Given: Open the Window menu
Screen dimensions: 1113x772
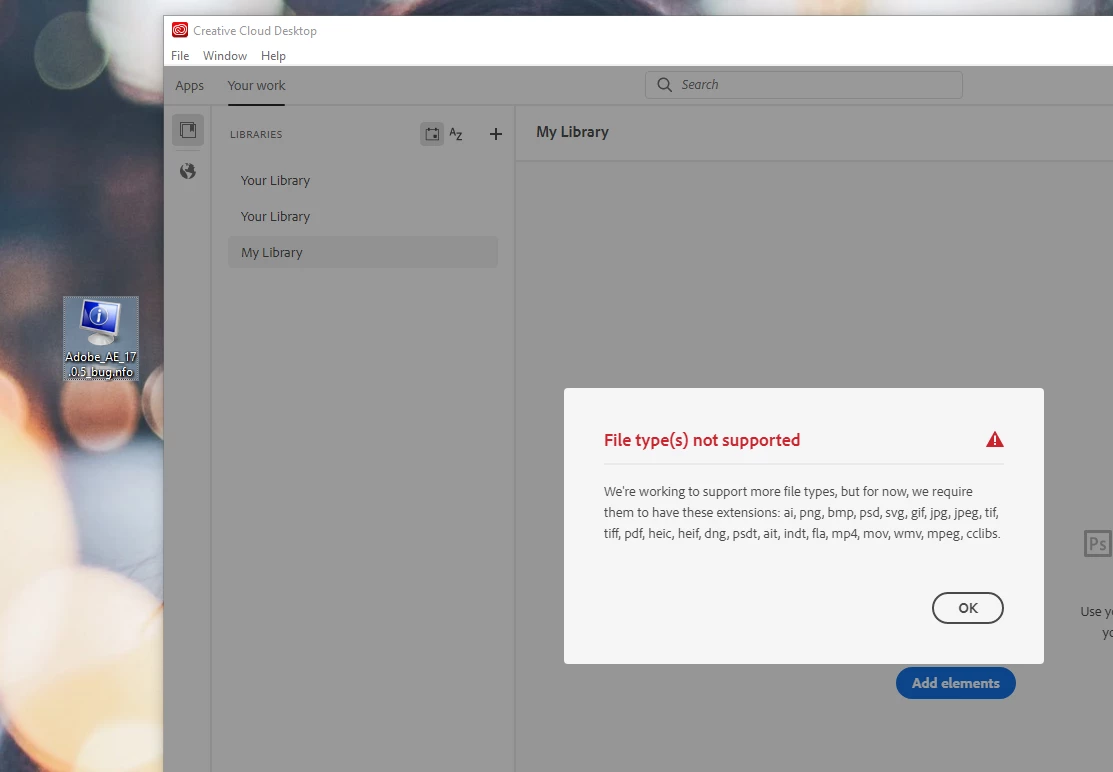Looking at the screenshot, I should 225,55.
